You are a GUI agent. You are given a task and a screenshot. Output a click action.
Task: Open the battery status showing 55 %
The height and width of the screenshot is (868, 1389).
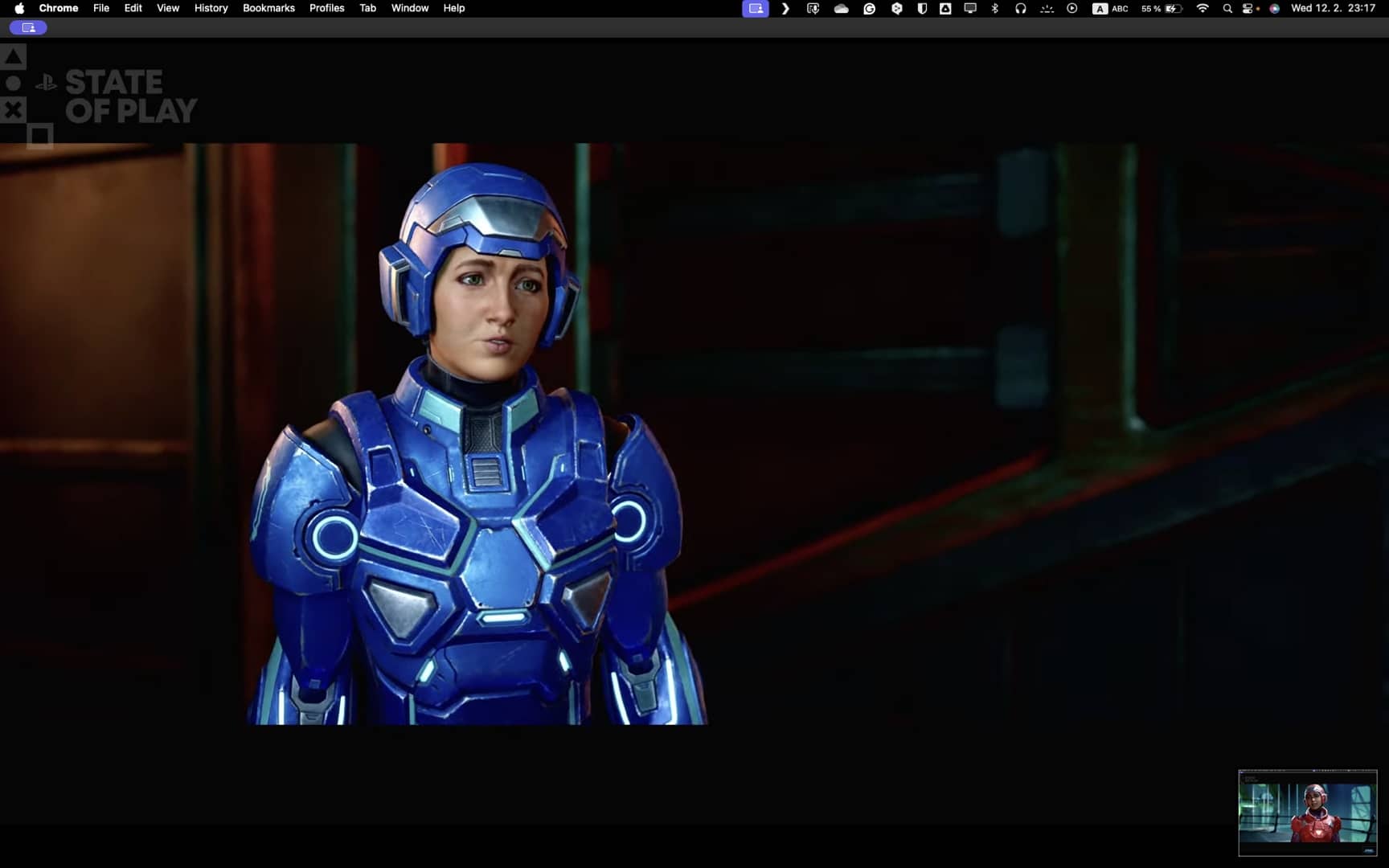point(1162,8)
